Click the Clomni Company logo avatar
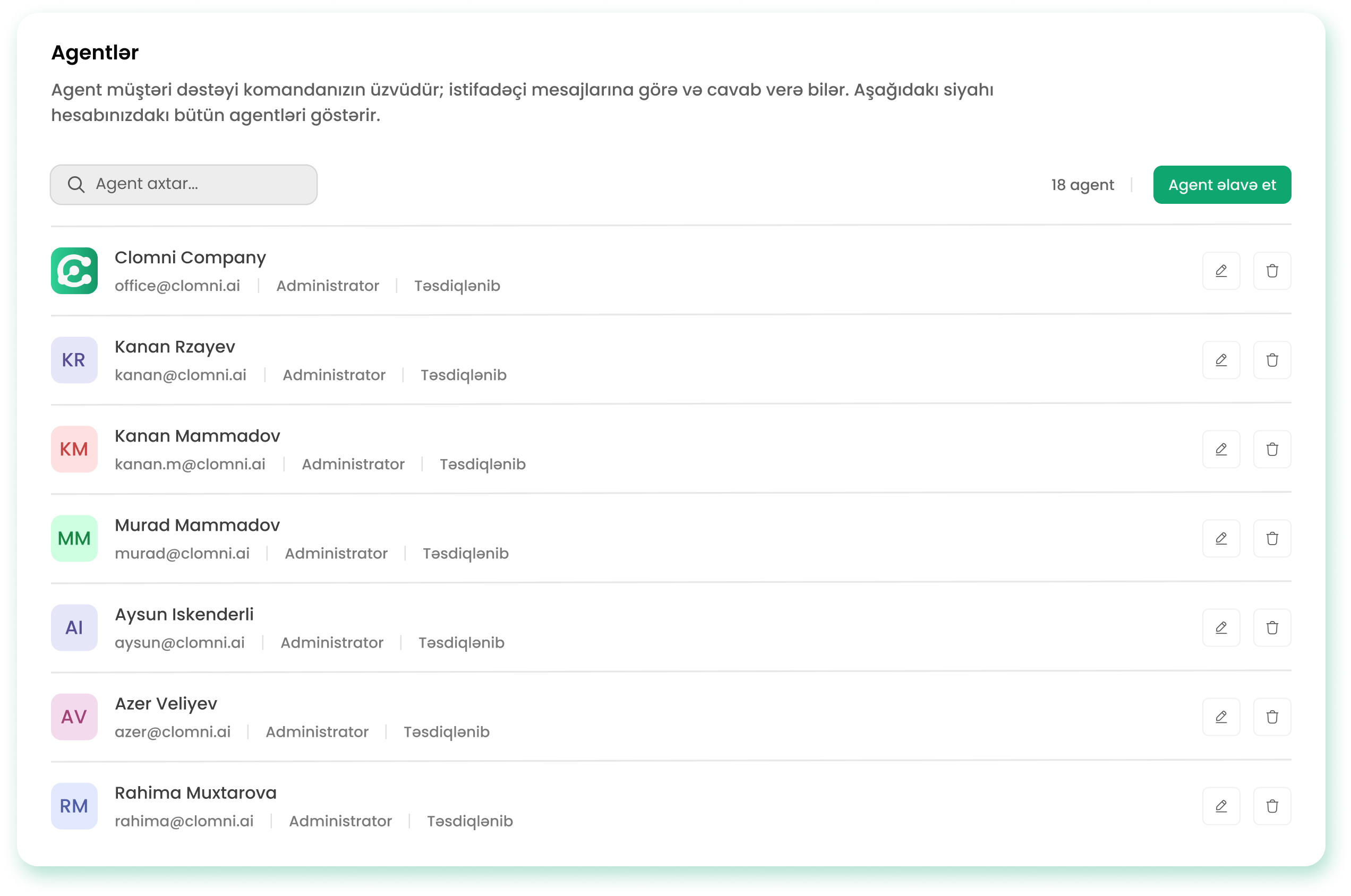The height and width of the screenshot is (896, 1351). pyautogui.click(x=74, y=271)
